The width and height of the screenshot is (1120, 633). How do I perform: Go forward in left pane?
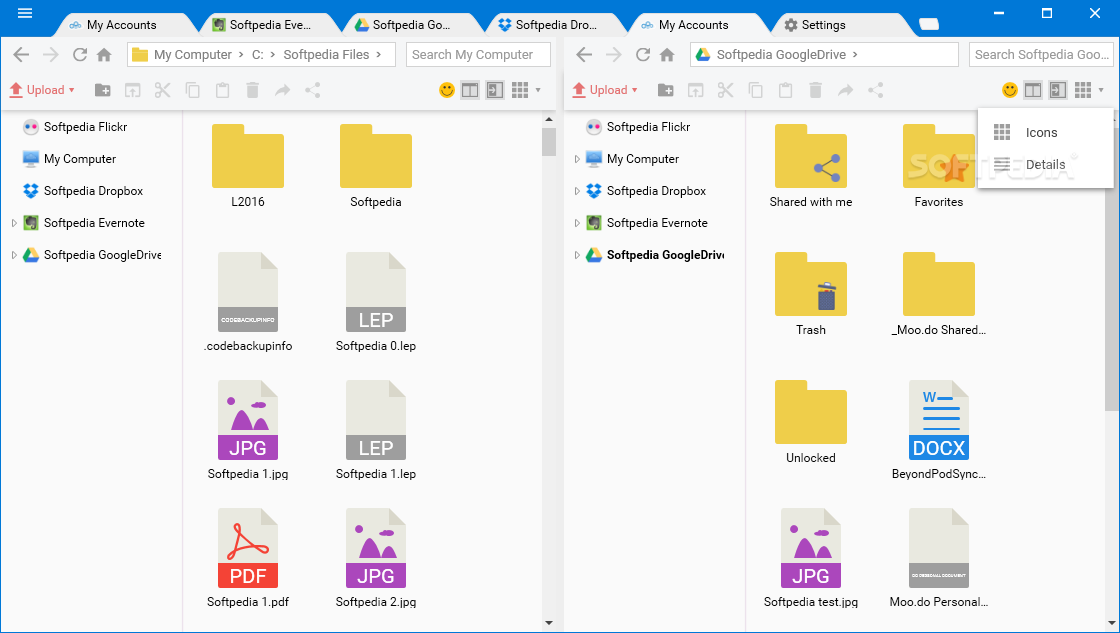51,54
